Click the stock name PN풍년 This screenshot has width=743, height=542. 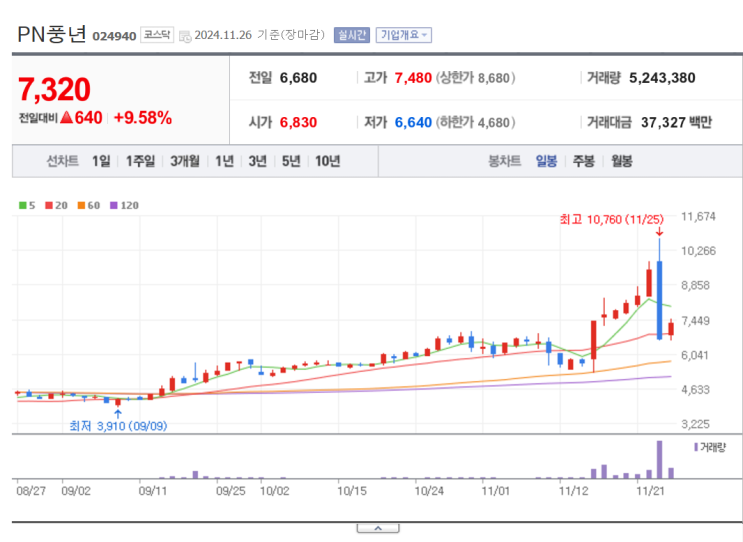52,34
